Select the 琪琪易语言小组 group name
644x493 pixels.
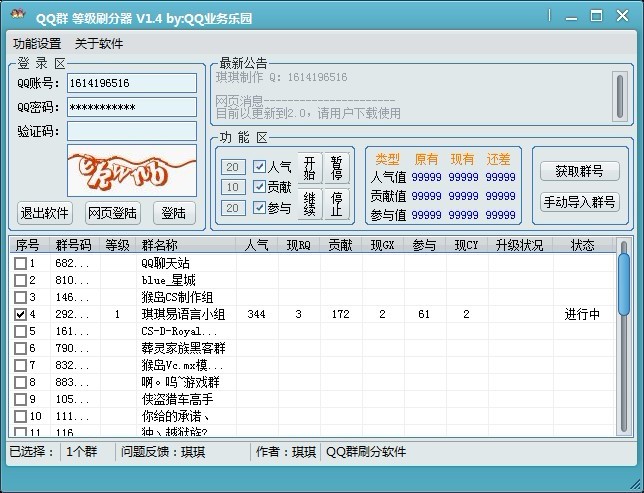(x=183, y=315)
